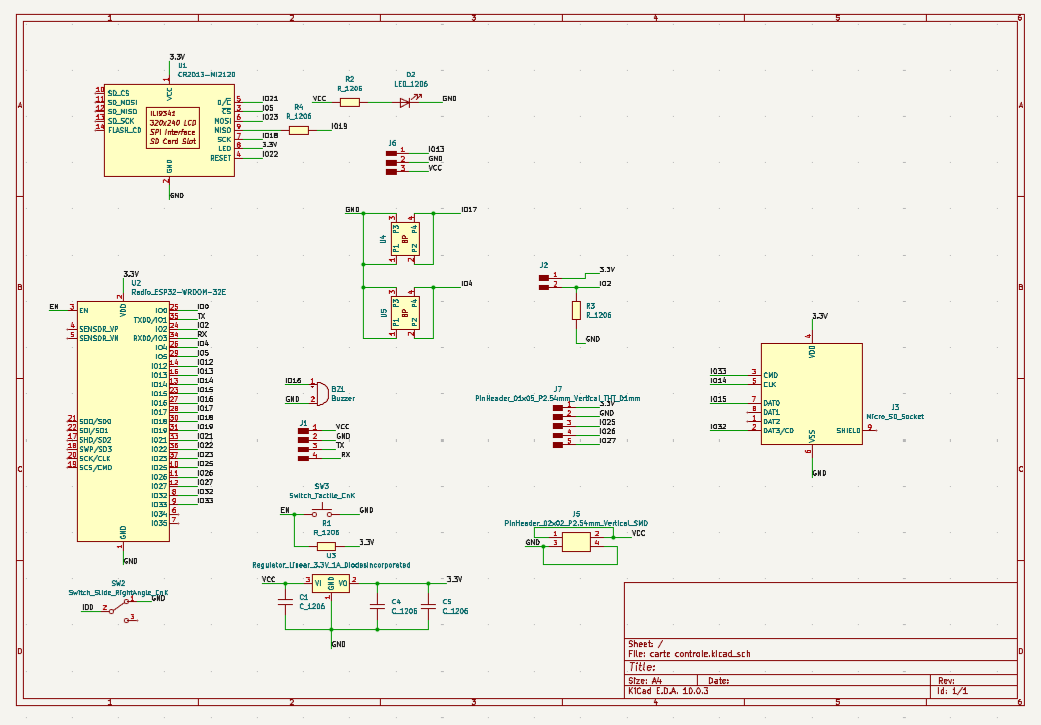The width and height of the screenshot is (1041, 725).
Task: Click the SENSOR_VP pin name
Action: pyautogui.click(x=99, y=329)
